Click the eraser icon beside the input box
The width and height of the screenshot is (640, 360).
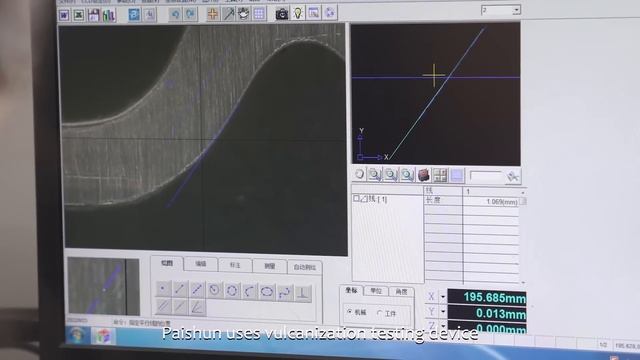513,176
